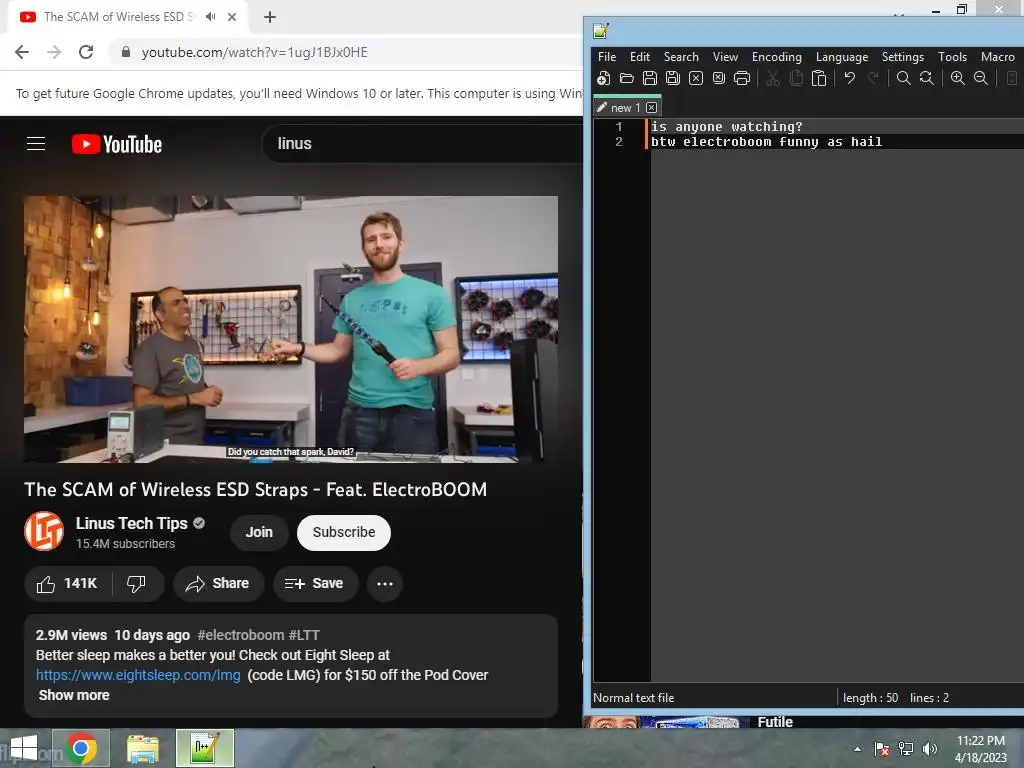
Task: Open the View menu
Action: pyautogui.click(x=725, y=57)
